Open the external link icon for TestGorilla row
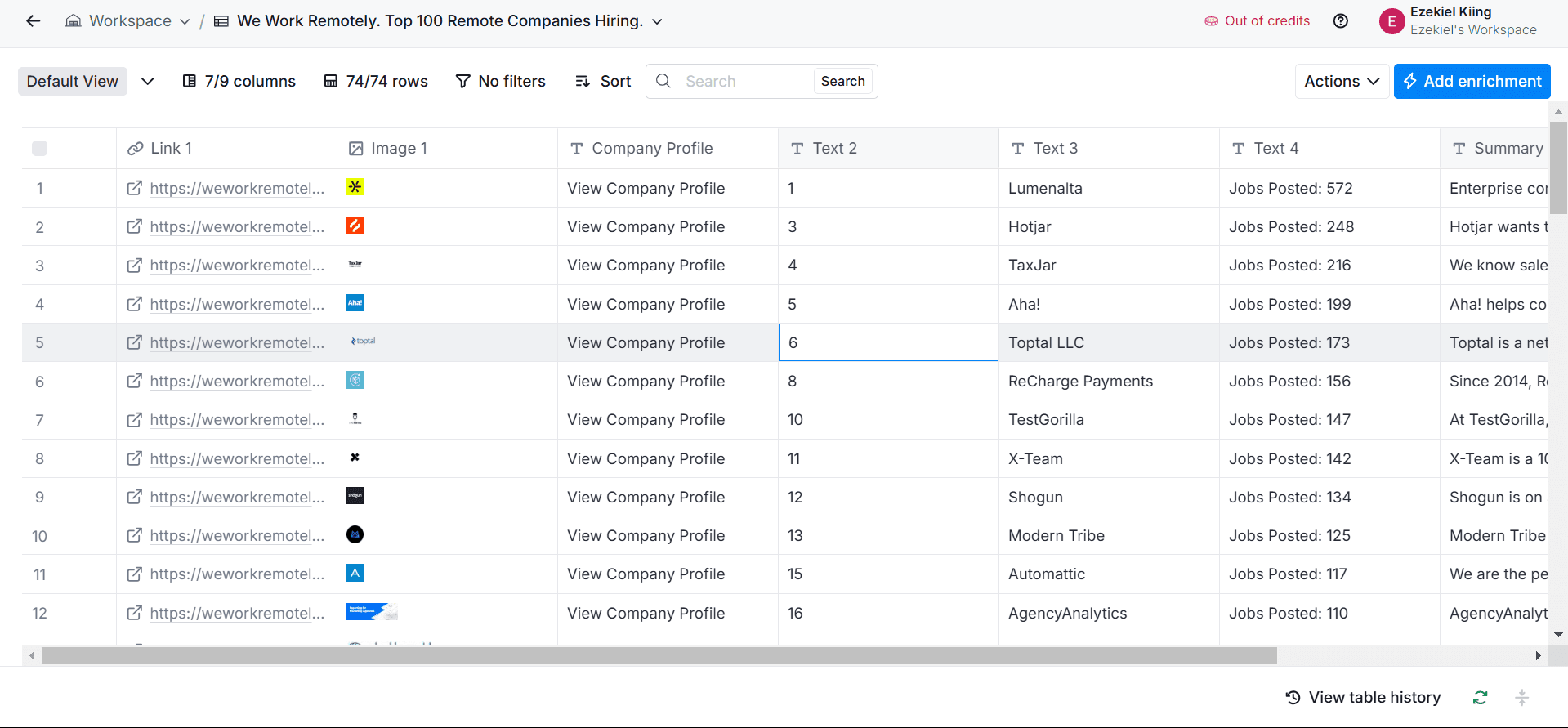 pyautogui.click(x=135, y=419)
